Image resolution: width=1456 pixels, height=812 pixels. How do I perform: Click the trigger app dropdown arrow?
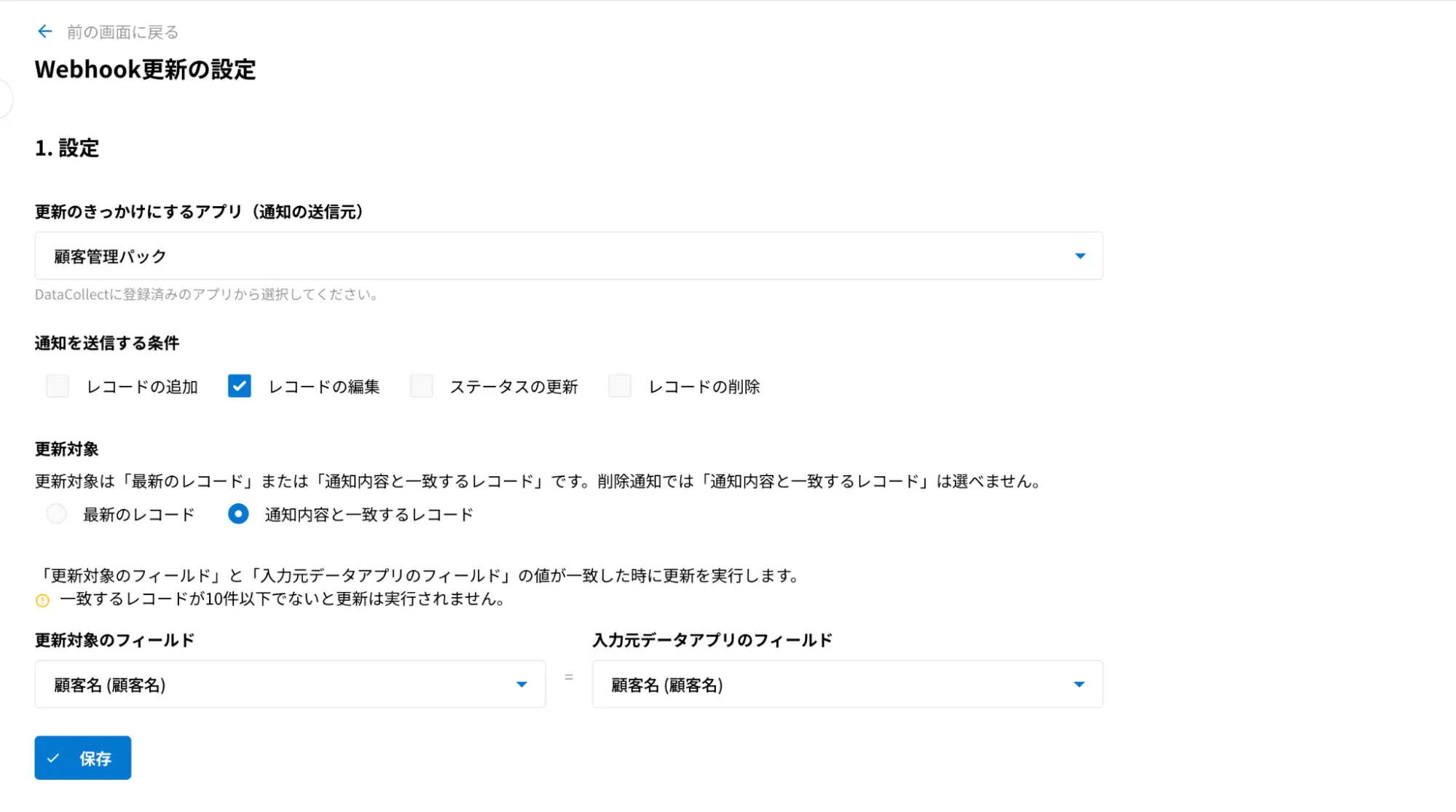point(1079,256)
